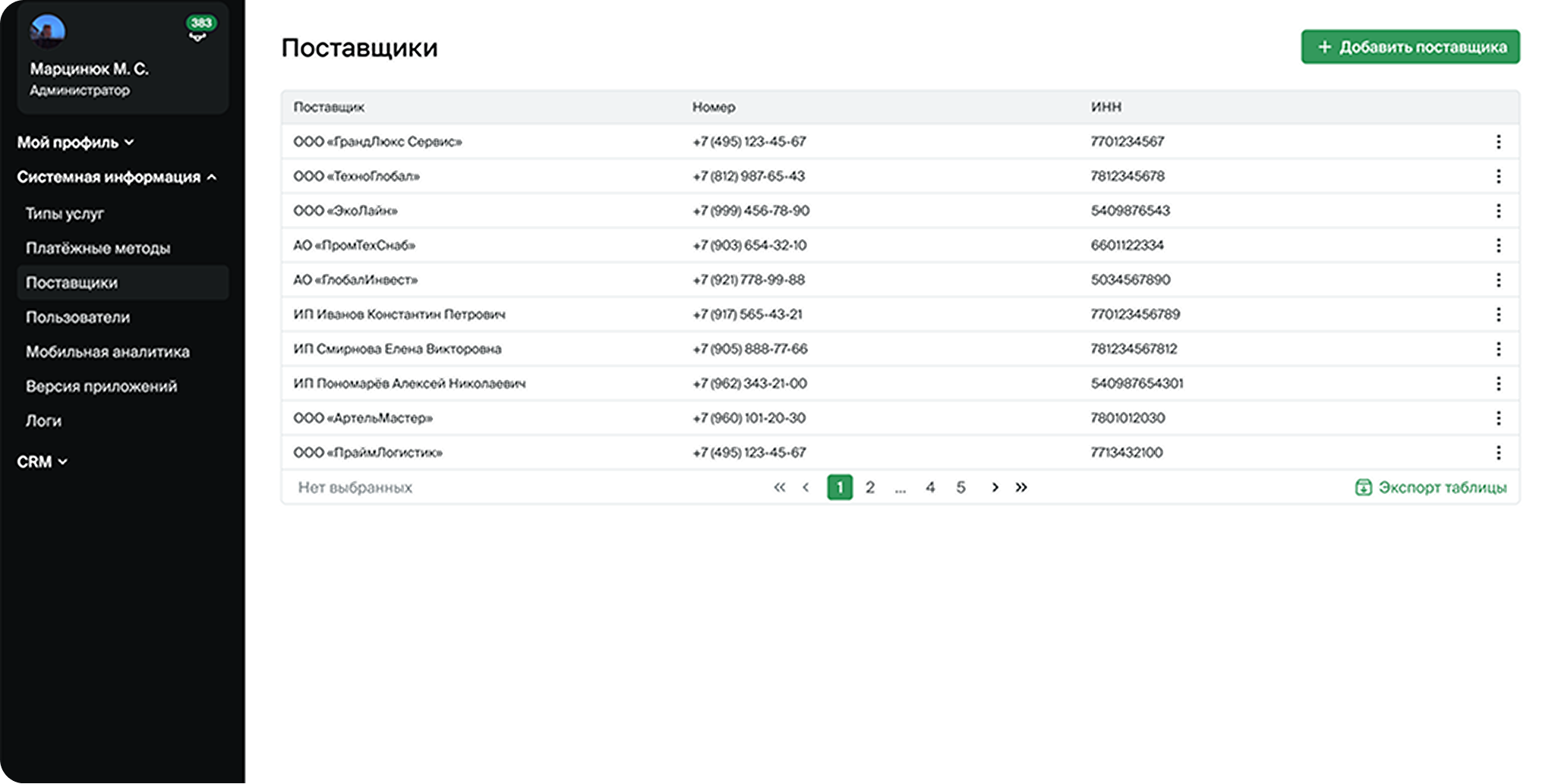Open row options for ИП Смирнова Елена Викторовна

[1498, 349]
